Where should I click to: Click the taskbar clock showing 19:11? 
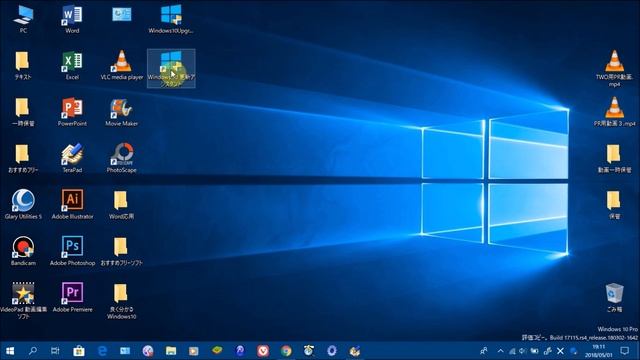[x=599, y=351]
